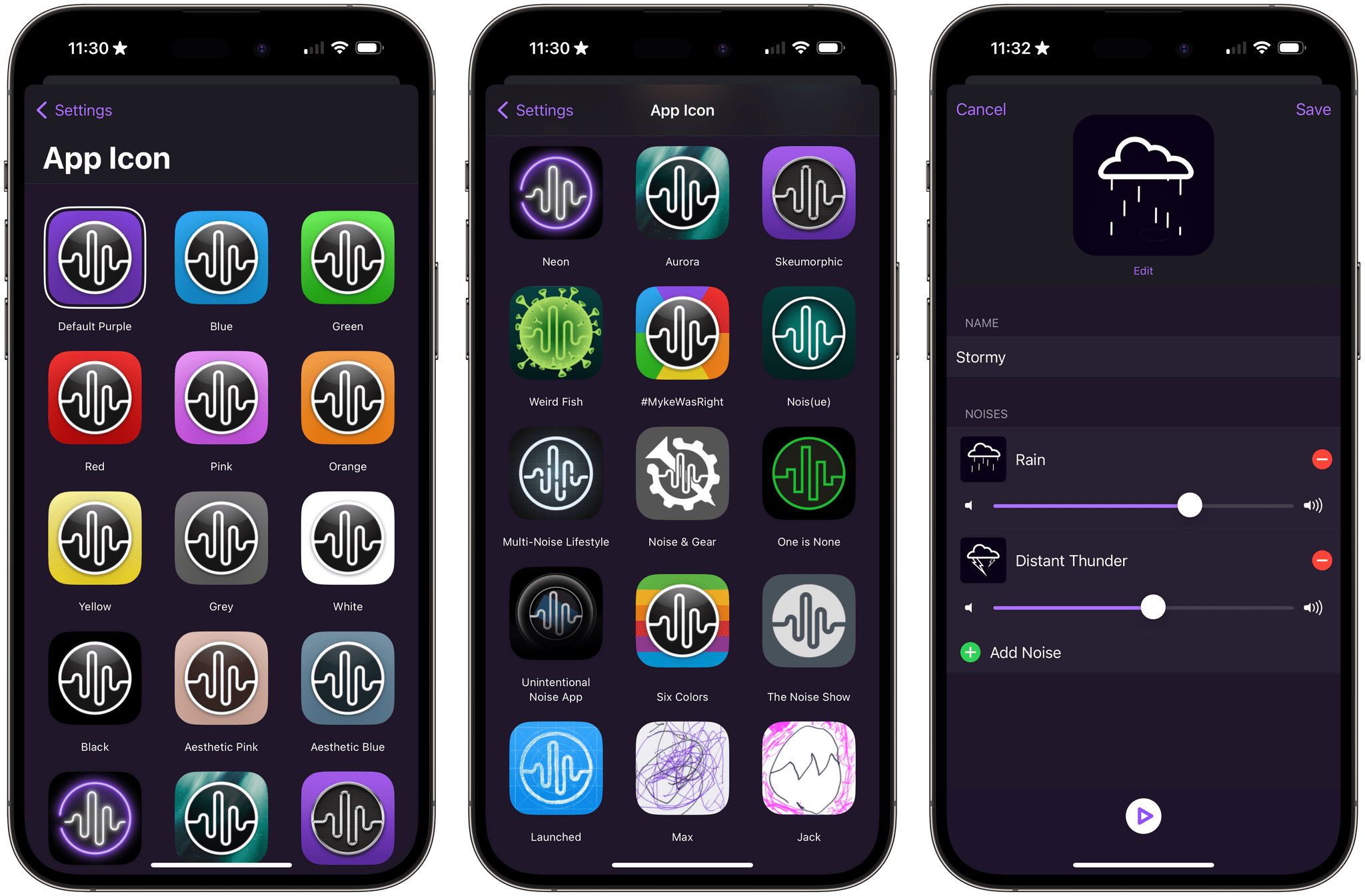The image size is (1365, 896).
Task: Open Settings from the back chevron
Action: [72, 109]
